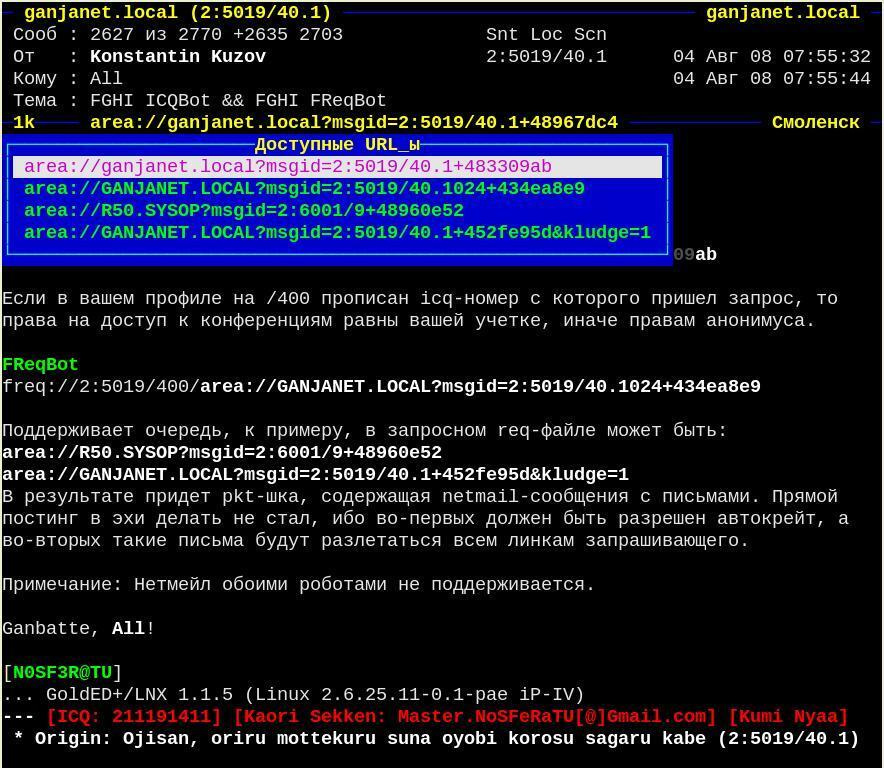Click sender name Konstantin Kuzov
This screenshot has width=884, height=768.
178,57
